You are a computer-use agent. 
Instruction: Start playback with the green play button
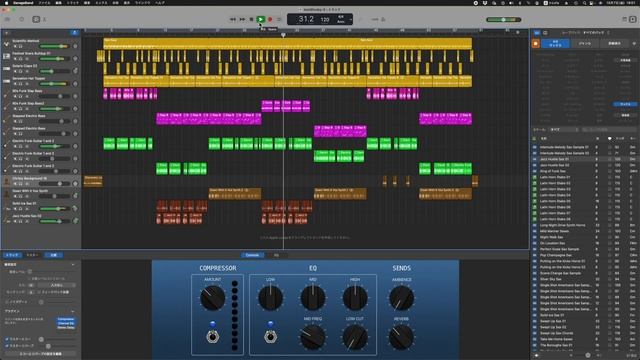(x=260, y=19)
